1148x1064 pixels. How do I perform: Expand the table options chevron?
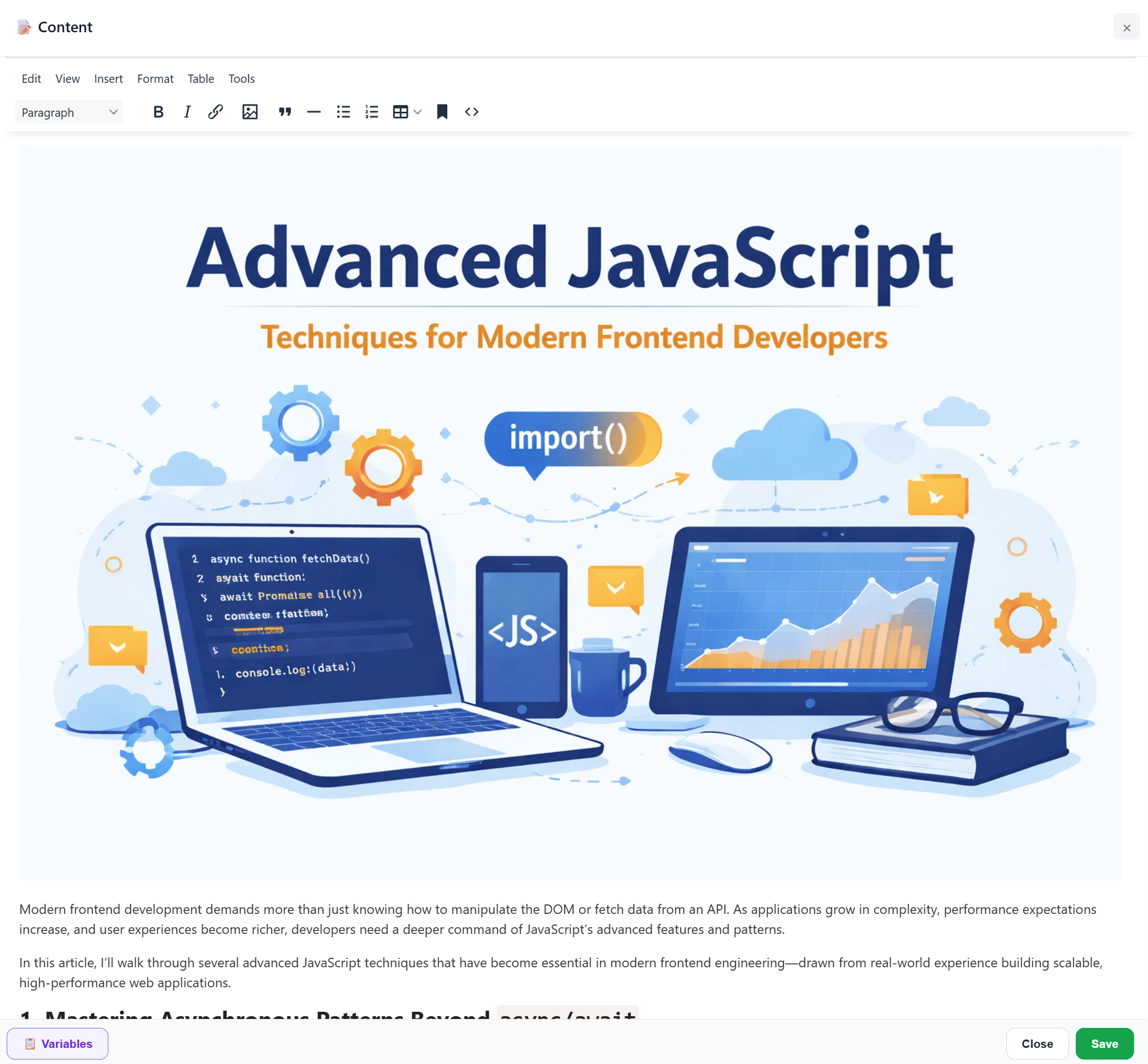click(x=418, y=112)
